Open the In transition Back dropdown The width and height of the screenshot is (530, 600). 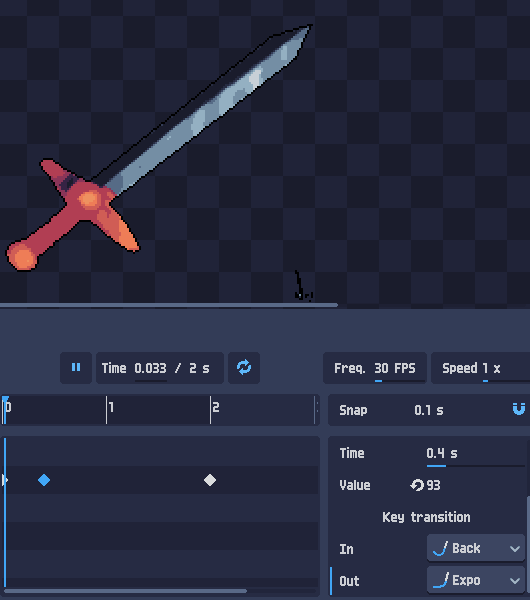pos(476,548)
